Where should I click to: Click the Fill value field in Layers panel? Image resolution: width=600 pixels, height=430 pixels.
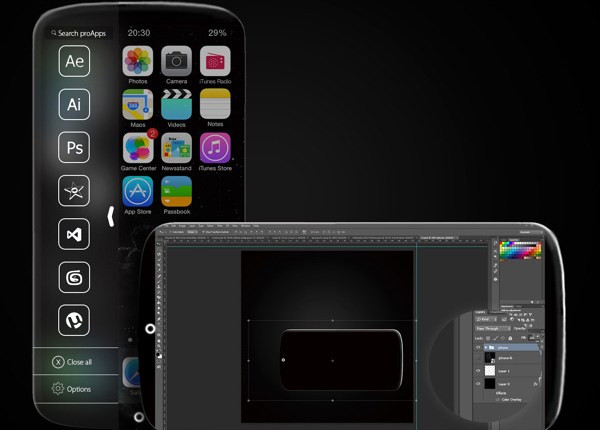[x=532, y=337]
